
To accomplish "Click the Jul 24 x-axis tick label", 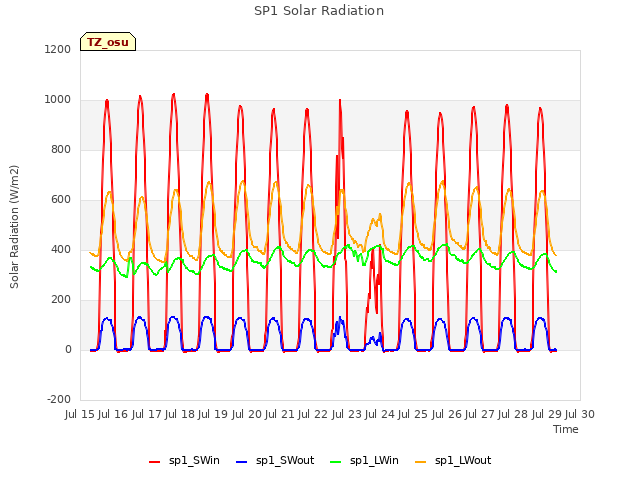I will pyautogui.click(x=380, y=414).
